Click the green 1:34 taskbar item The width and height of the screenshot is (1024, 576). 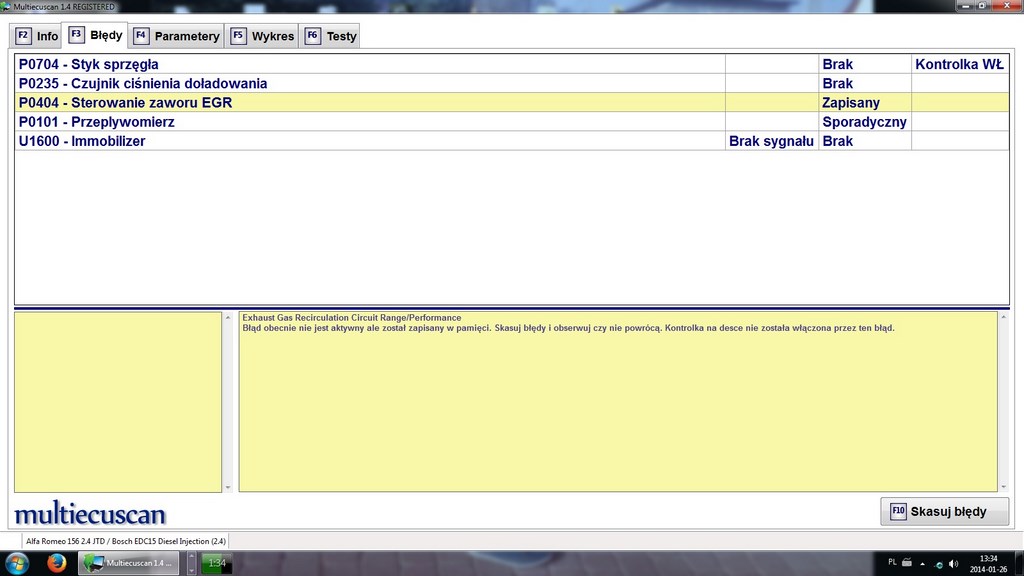click(x=216, y=563)
